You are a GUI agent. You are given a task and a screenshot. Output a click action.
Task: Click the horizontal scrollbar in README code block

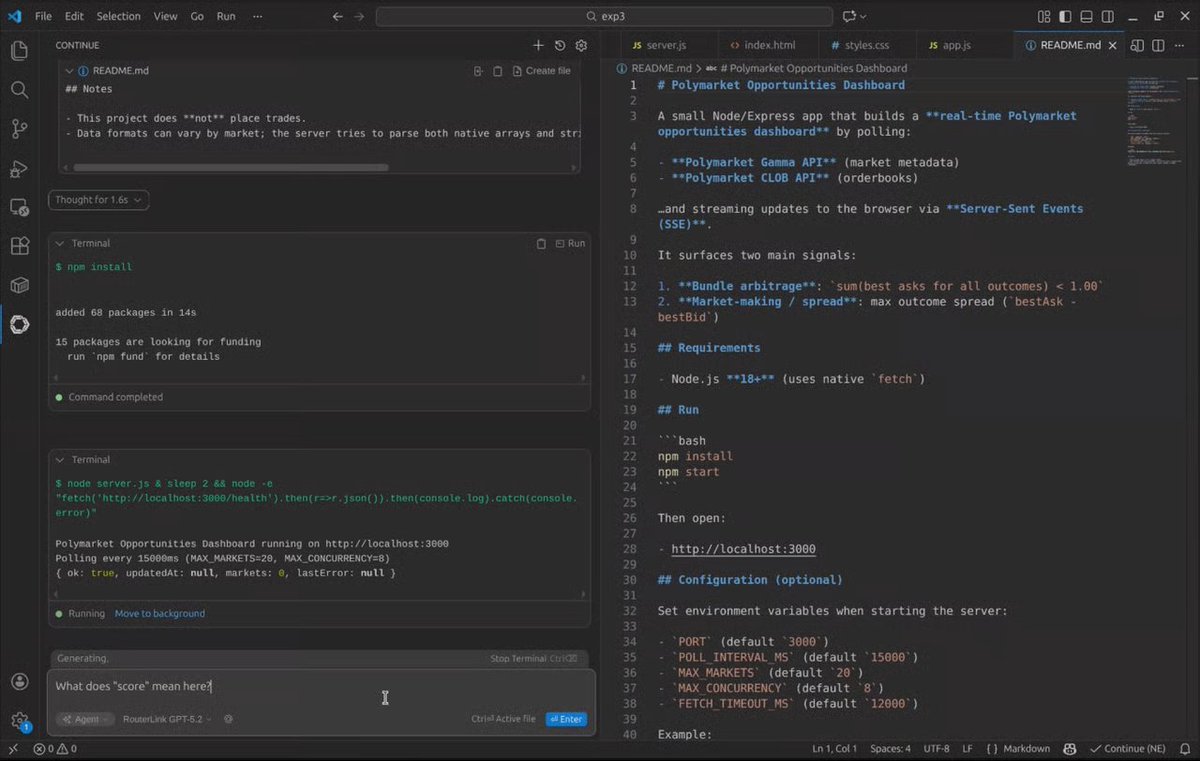coord(232,167)
